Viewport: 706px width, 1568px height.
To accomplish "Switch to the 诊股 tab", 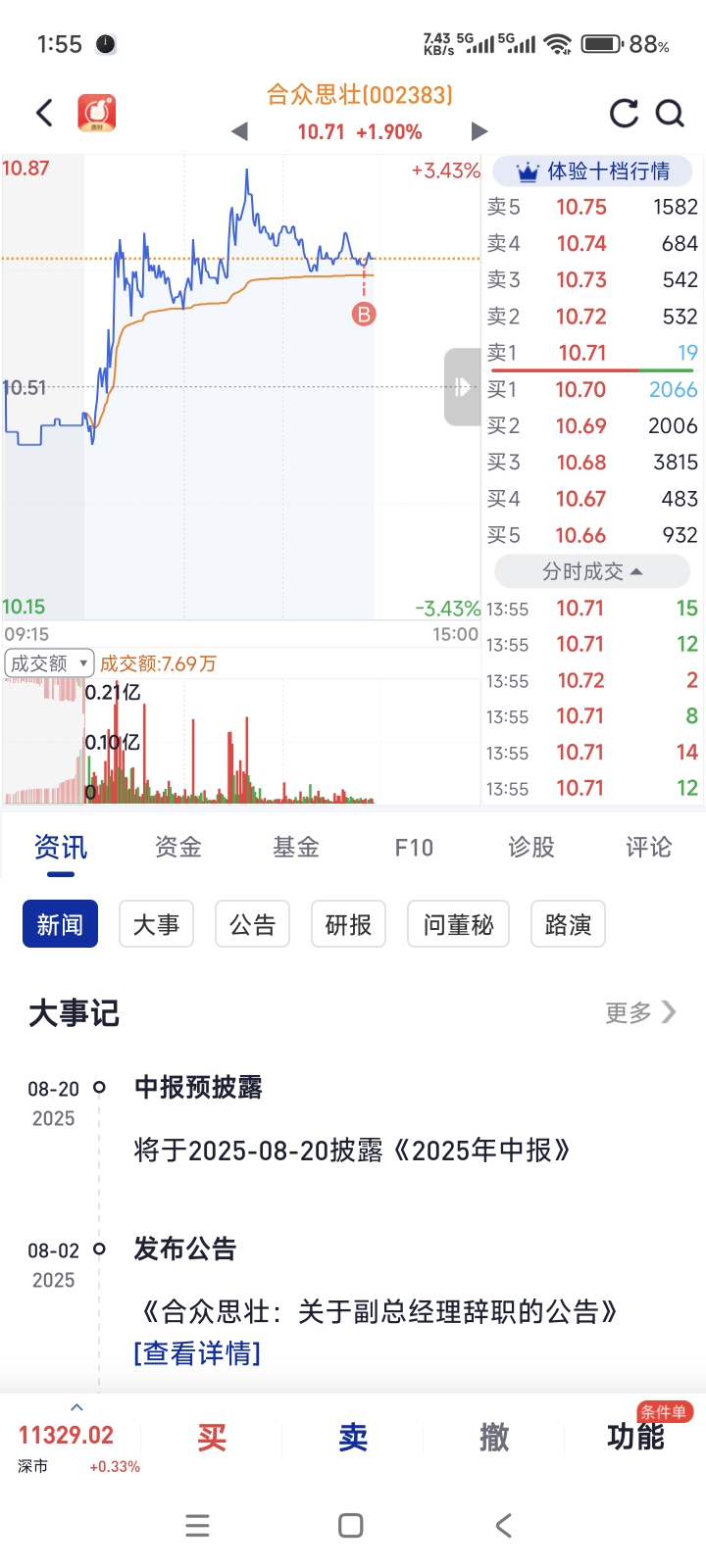I will [531, 848].
